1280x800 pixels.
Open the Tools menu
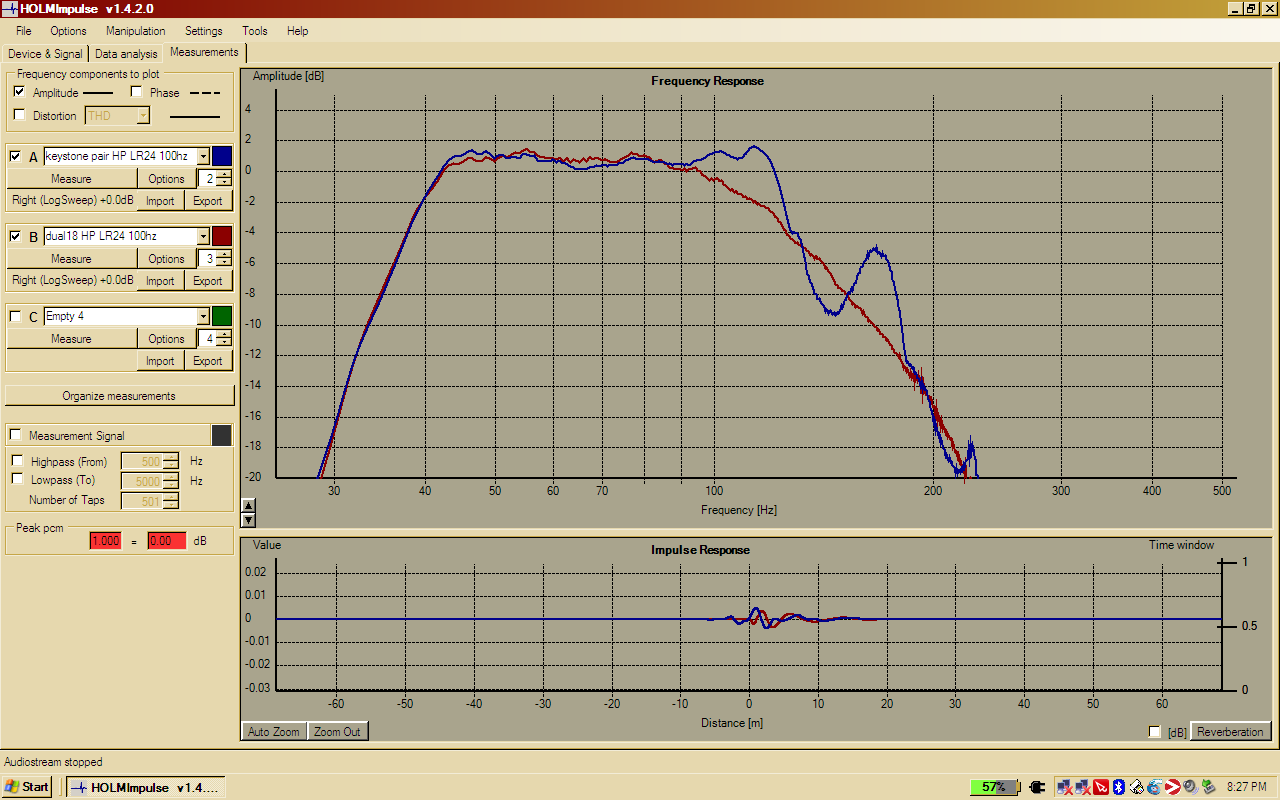[x=255, y=31]
